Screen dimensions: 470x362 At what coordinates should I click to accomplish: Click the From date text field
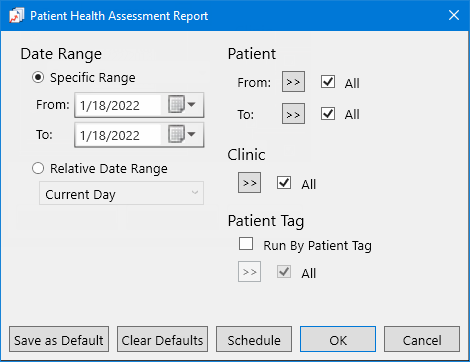(x=118, y=105)
